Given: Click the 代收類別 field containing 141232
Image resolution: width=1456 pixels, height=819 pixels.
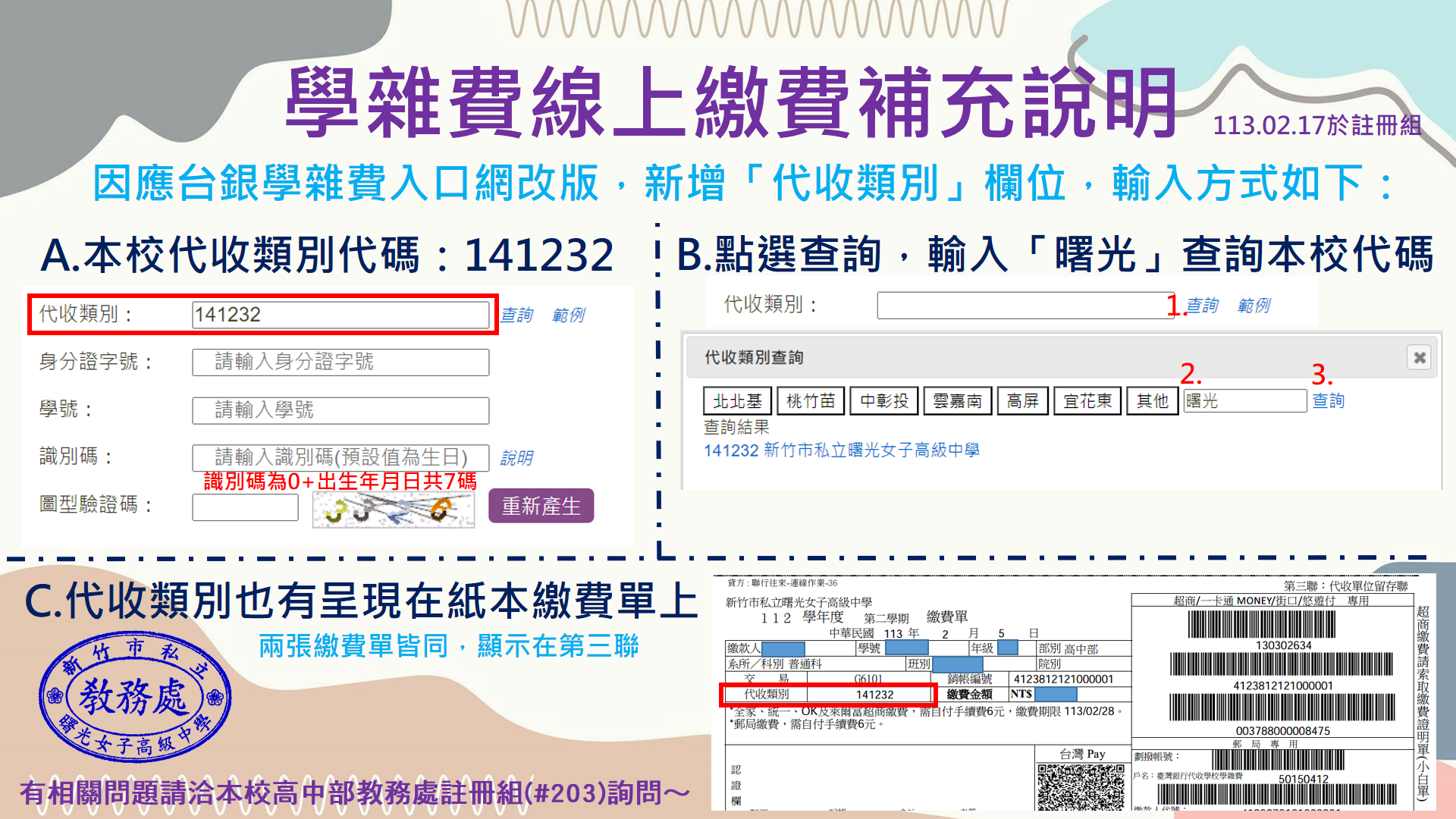Looking at the screenshot, I should 340,315.
